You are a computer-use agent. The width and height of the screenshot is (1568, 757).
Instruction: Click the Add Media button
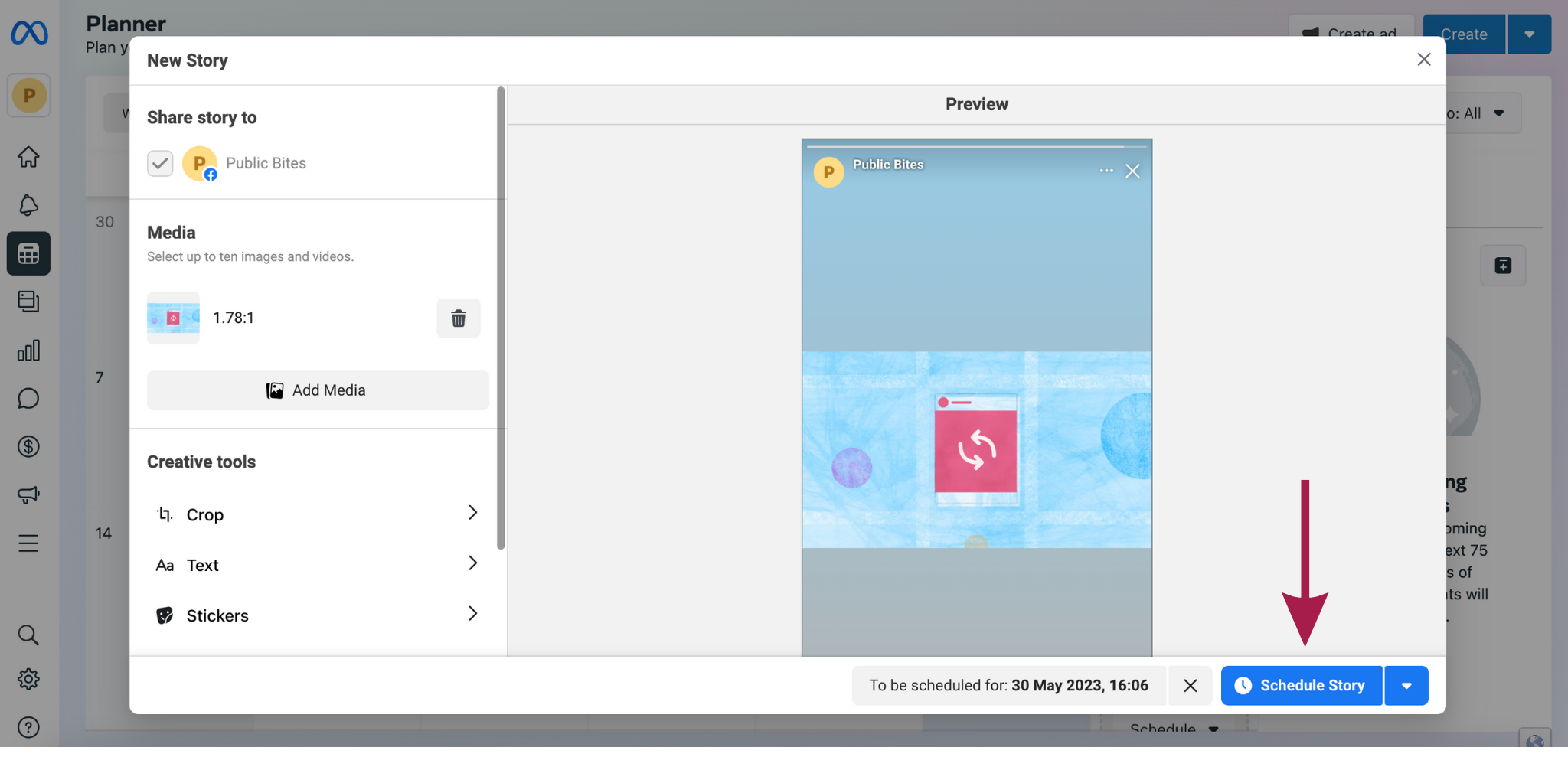click(317, 390)
